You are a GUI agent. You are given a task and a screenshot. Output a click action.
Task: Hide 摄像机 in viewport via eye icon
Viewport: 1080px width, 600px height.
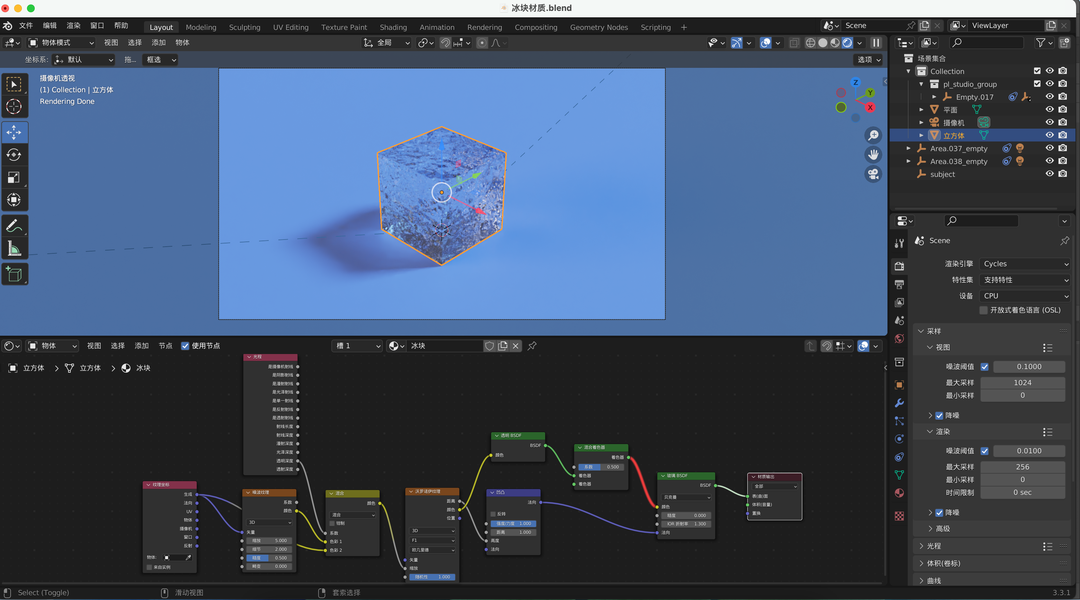pyautogui.click(x=1050, y=122)
